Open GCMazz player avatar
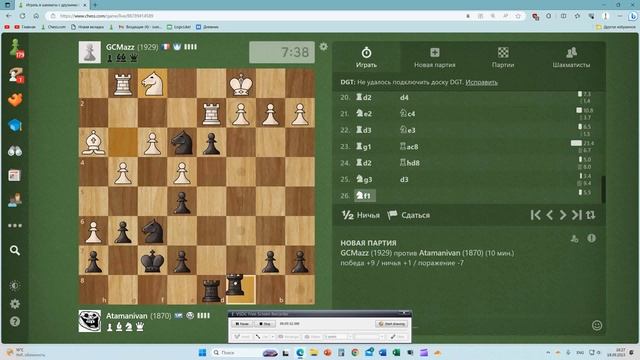 point(90,52)
